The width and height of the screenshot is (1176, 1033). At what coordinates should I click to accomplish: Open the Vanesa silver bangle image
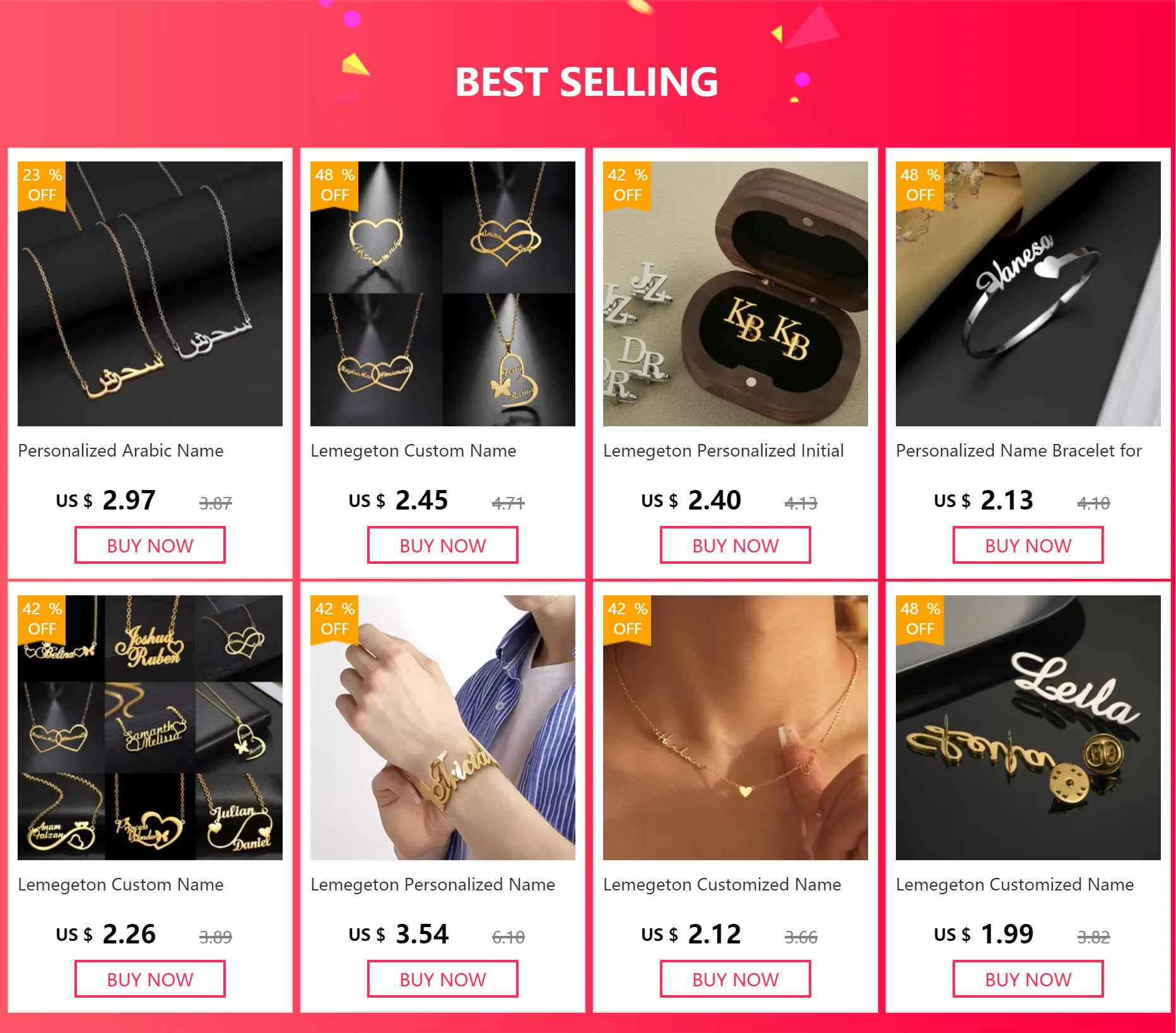click(1028, 294)
